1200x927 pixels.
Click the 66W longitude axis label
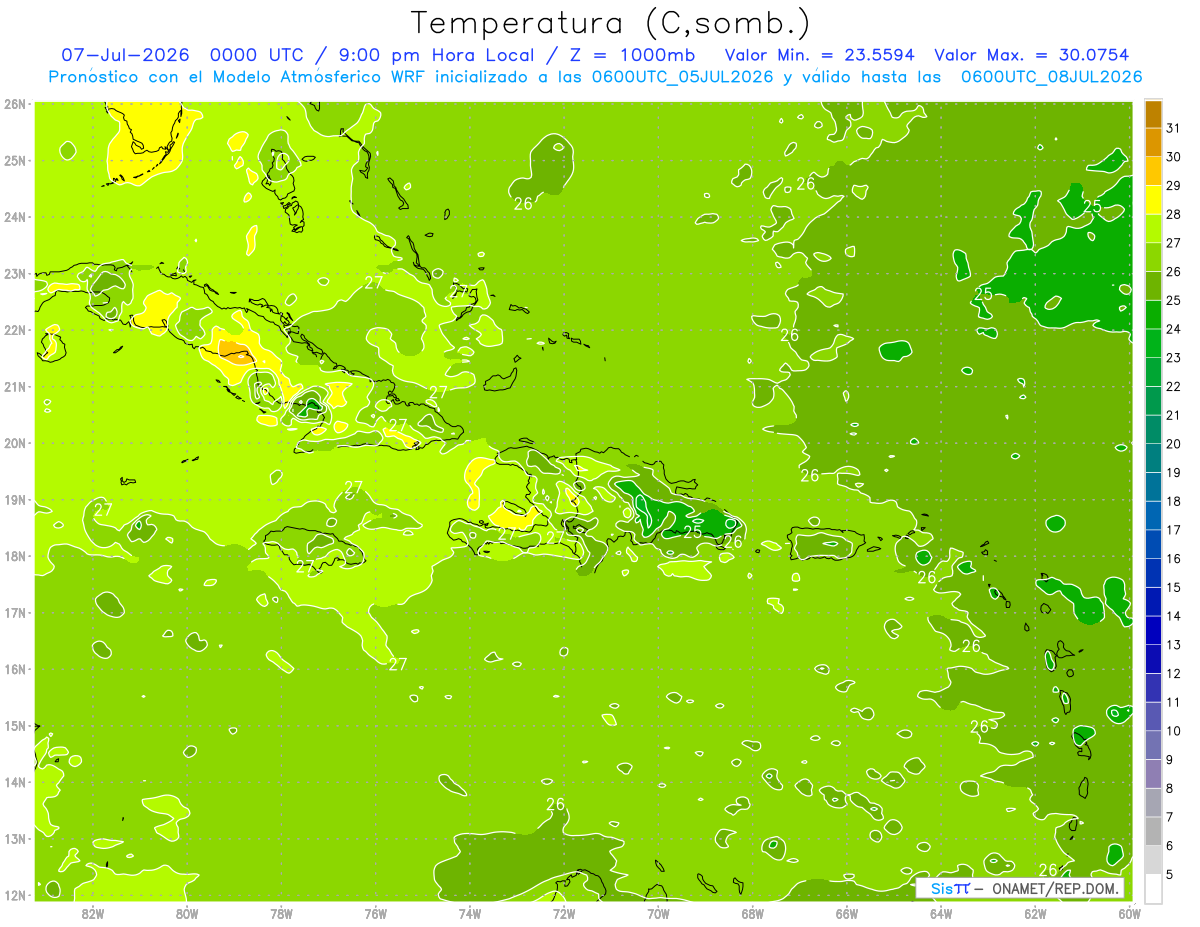(846, 913)
